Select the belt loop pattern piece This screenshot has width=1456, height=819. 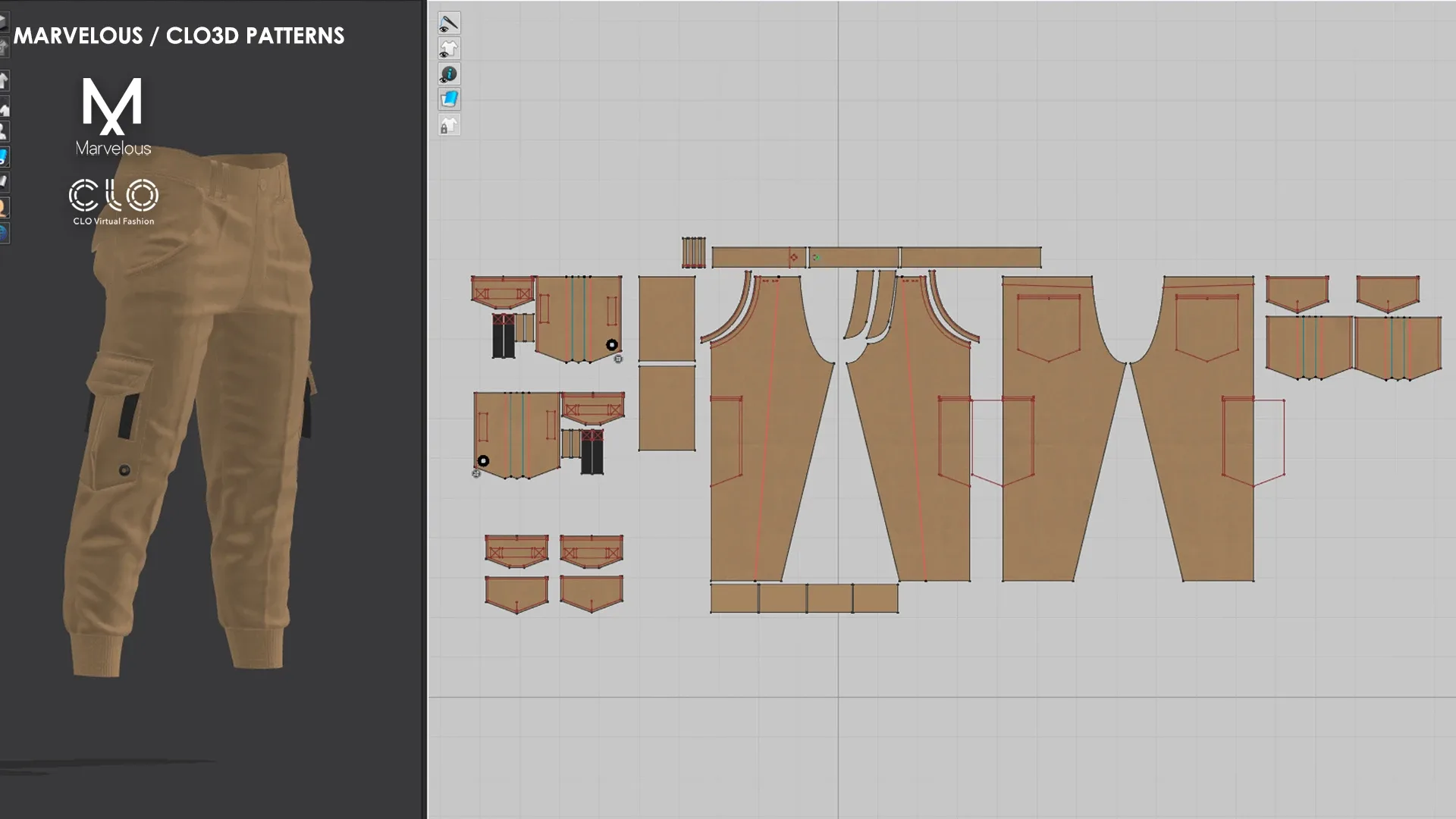(x=693, y=253)
